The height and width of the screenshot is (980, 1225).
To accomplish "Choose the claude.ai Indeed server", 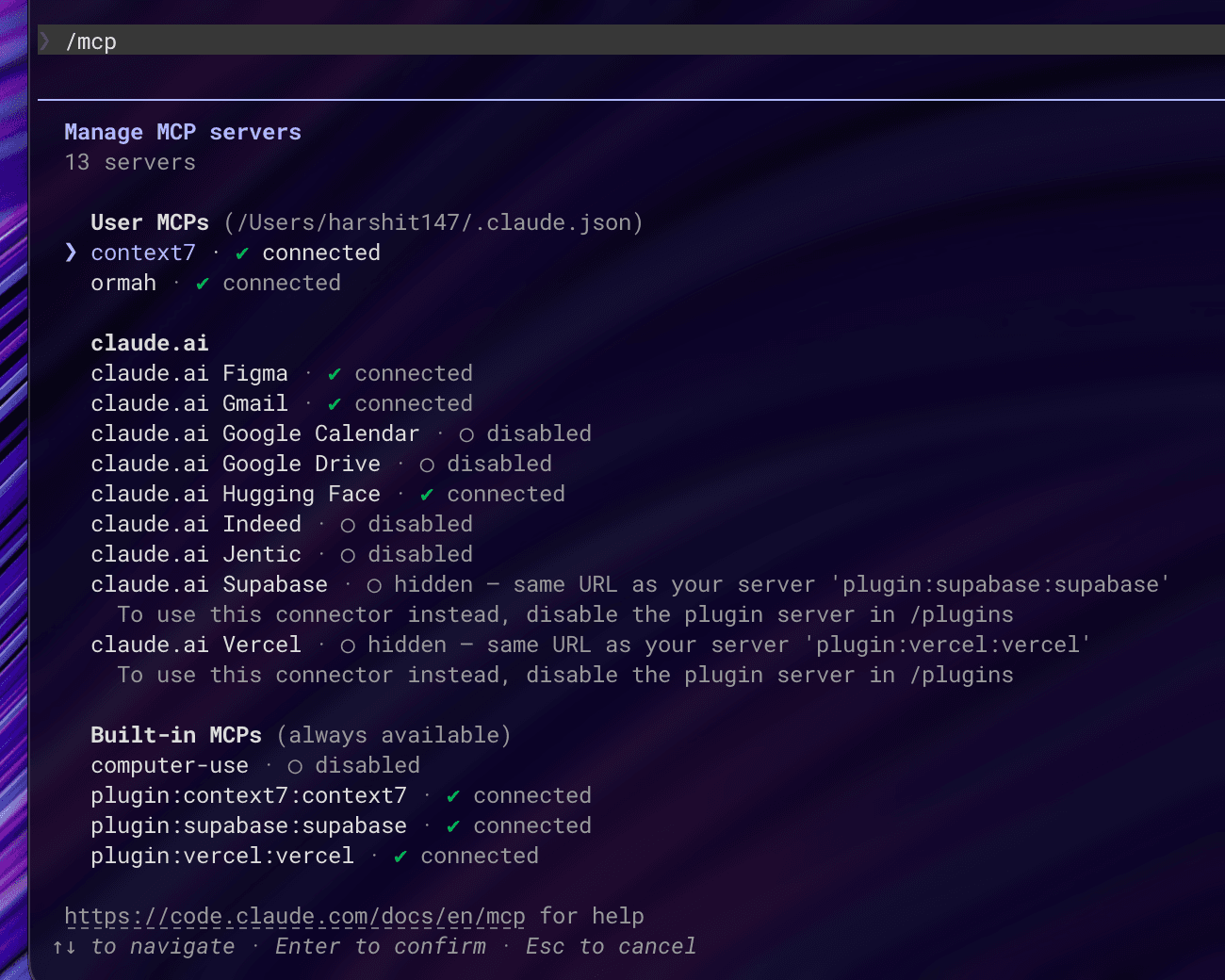I will pos(282,524).
